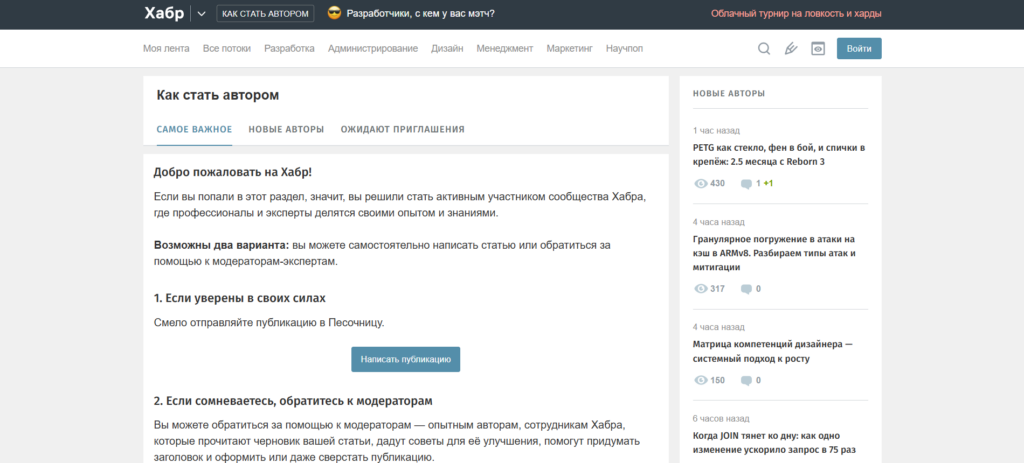
Task: Click views eye icon showing 150
Action: point(701,380)
